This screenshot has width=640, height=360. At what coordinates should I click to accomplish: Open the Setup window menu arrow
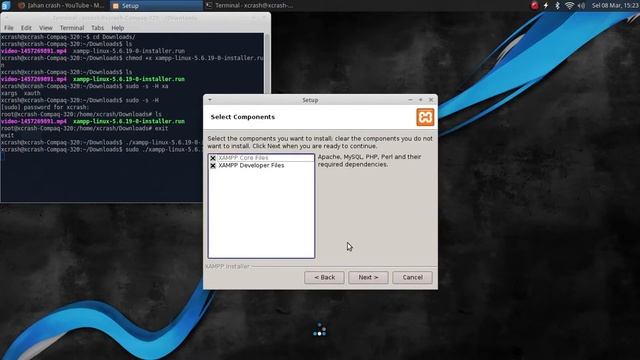210,100
